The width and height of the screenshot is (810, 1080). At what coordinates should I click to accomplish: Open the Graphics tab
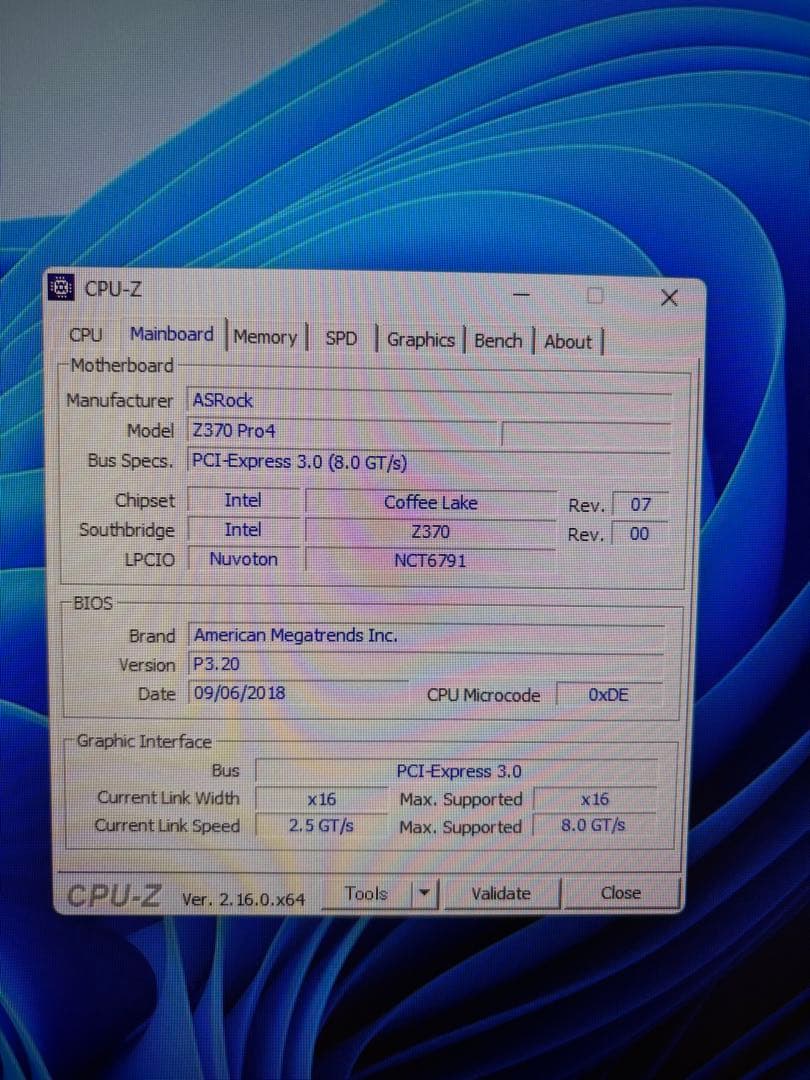[x=420, y=340]
